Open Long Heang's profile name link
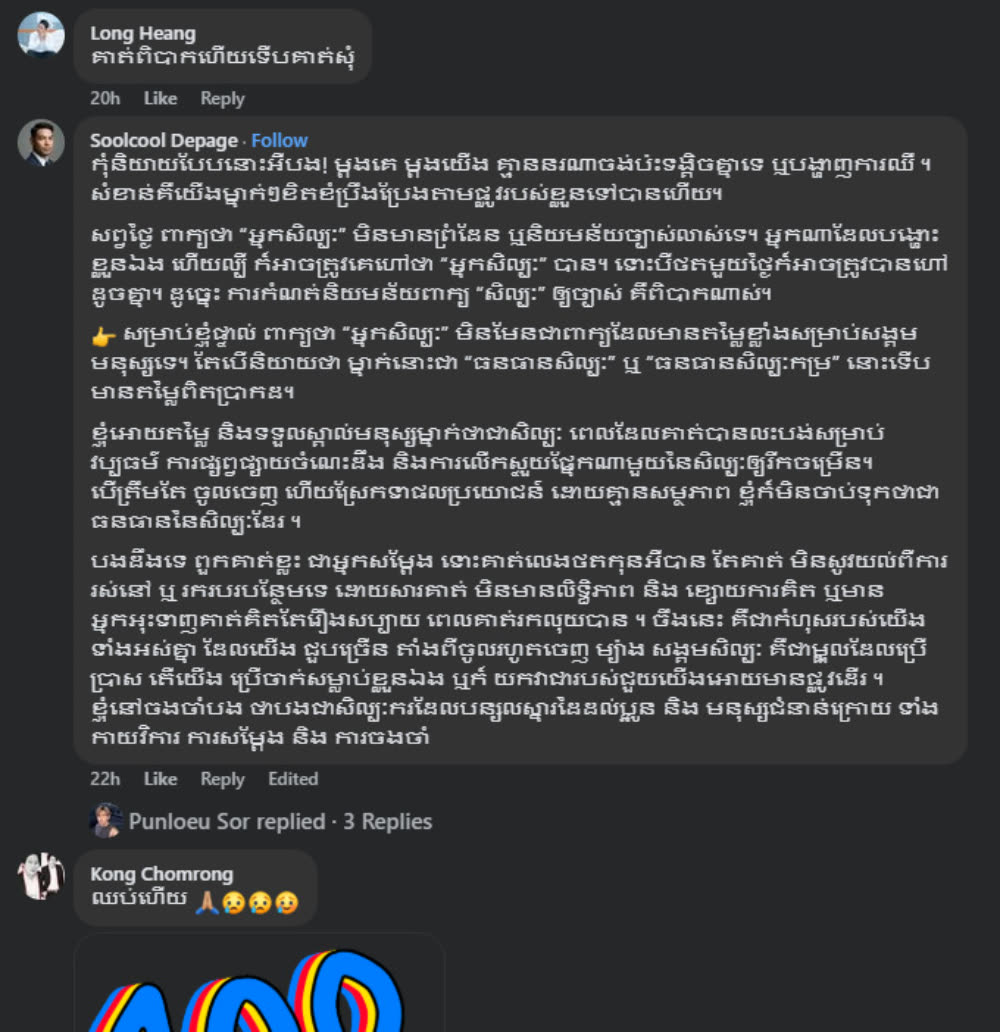The image size is (1000, 1032). click(x=143, y=33)
